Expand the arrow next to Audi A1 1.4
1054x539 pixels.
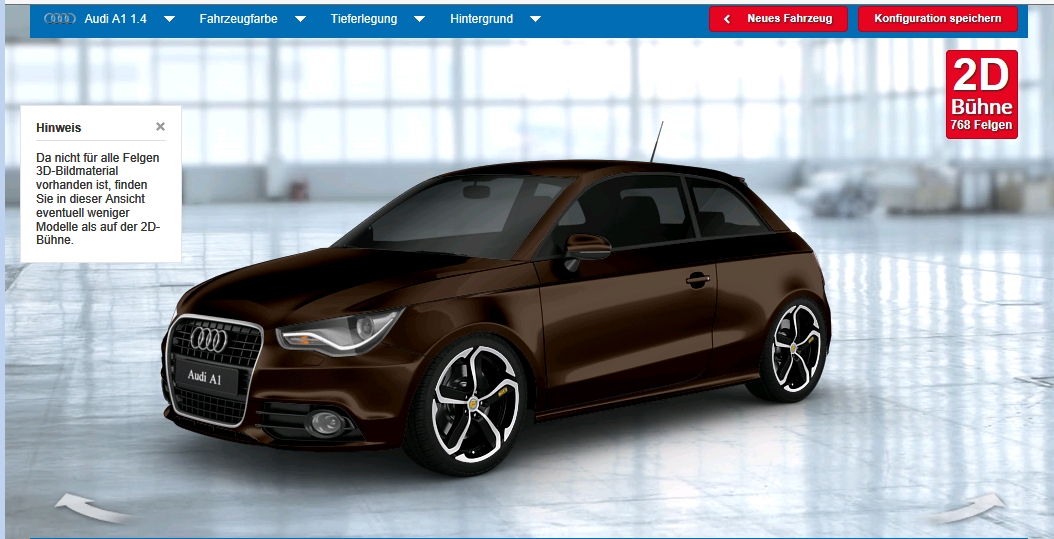click(x=169, y=19)
